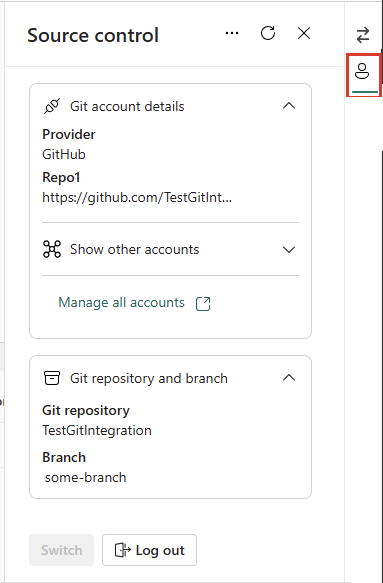Click the some-branch branch name
Image resolution: width=383 pixels, height=583 pixels.
(86, 477)
